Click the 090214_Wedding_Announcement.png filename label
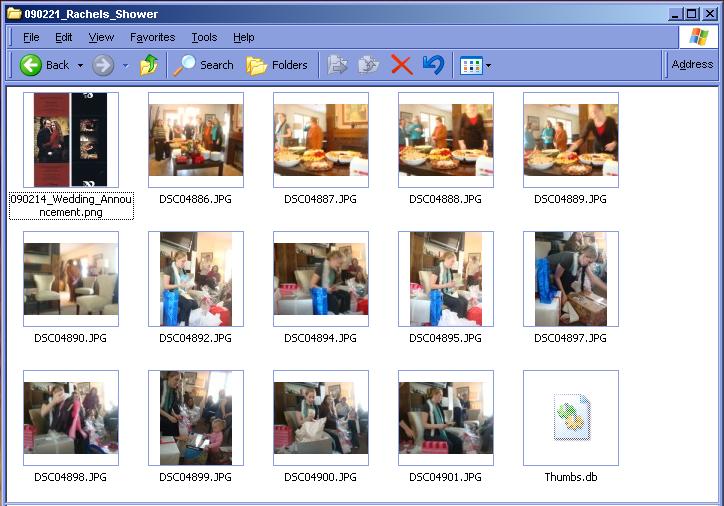The image size is (724, 506). click(71, 206)
